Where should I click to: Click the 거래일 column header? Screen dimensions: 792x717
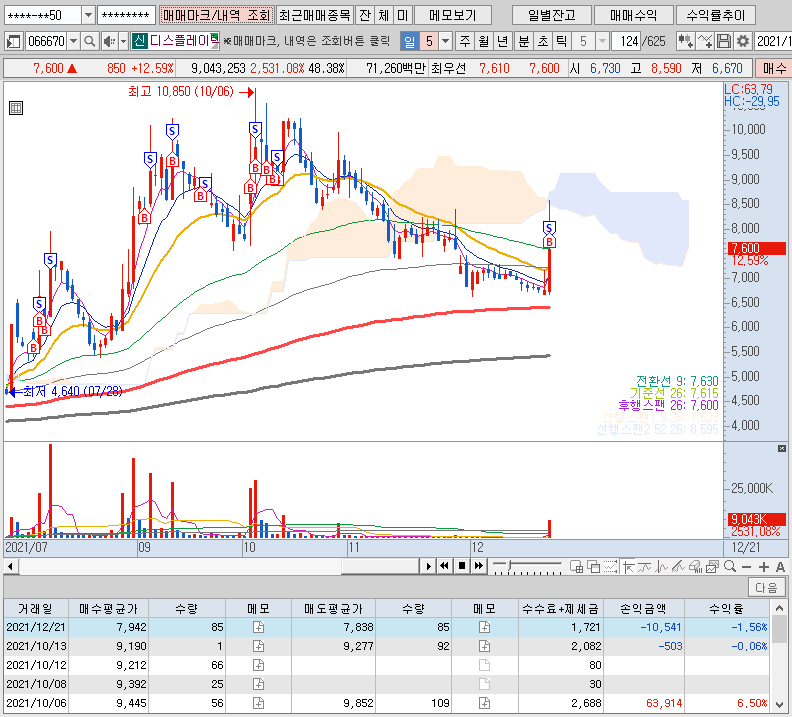pyautogui.click(x=35, y=609)
